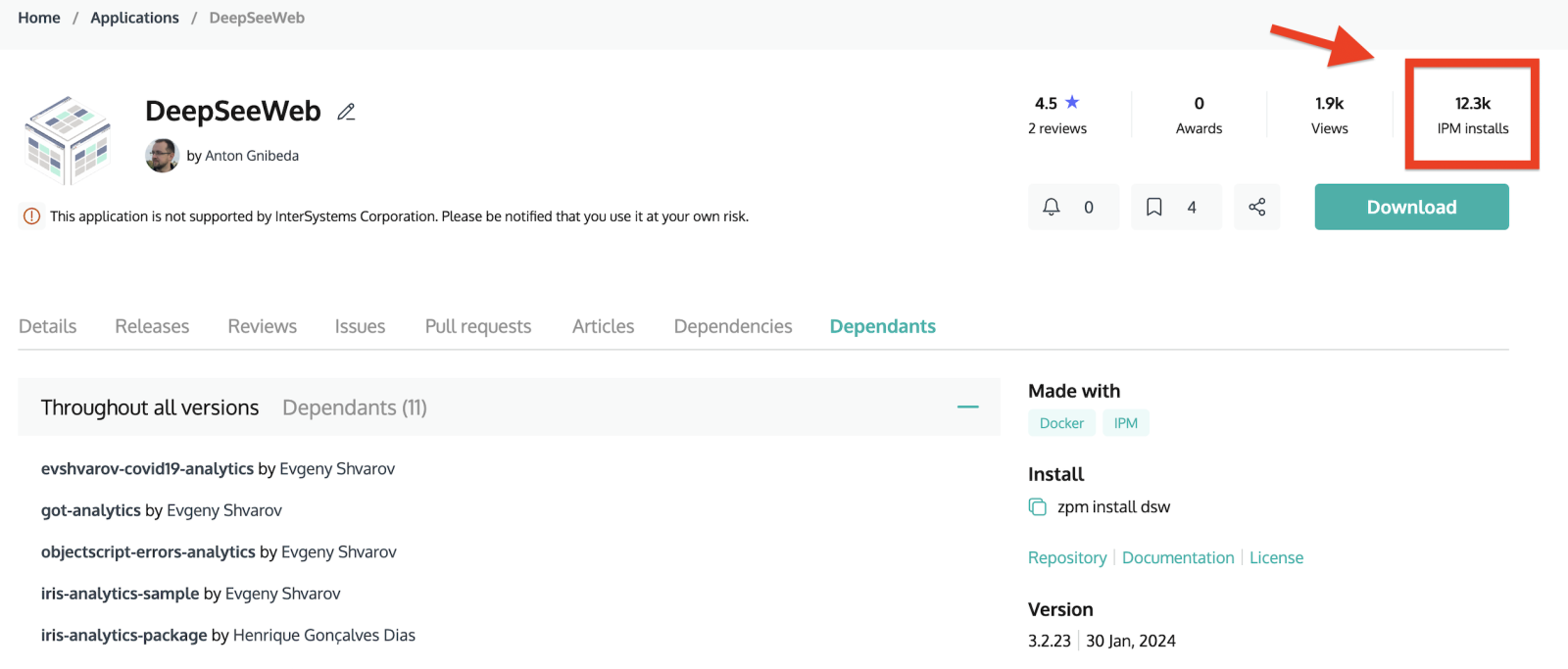
Task: Copy the zpm install dsw command
Action: 1037,506
